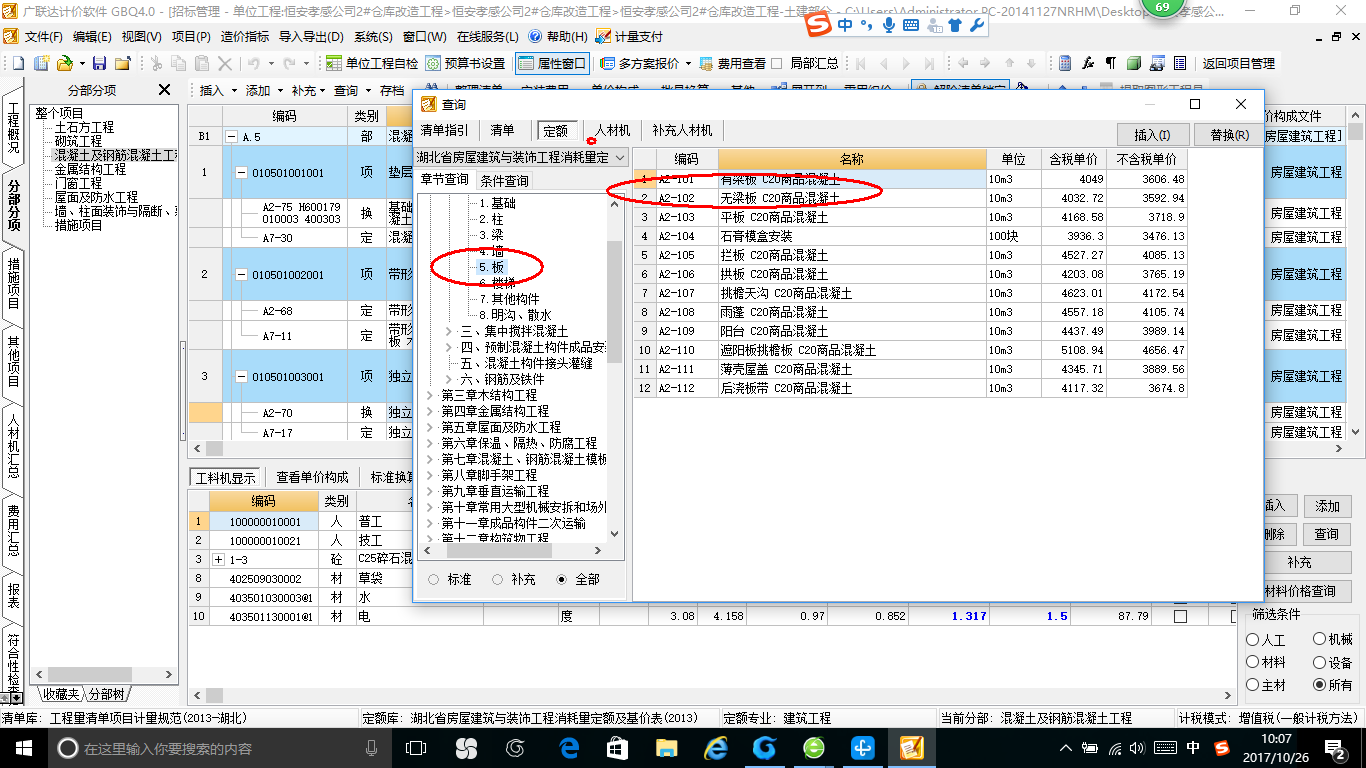Open 文件(F) menu
Viewport: 1366px width, 768px height.
pyautogui.click(x=42, y=36)
